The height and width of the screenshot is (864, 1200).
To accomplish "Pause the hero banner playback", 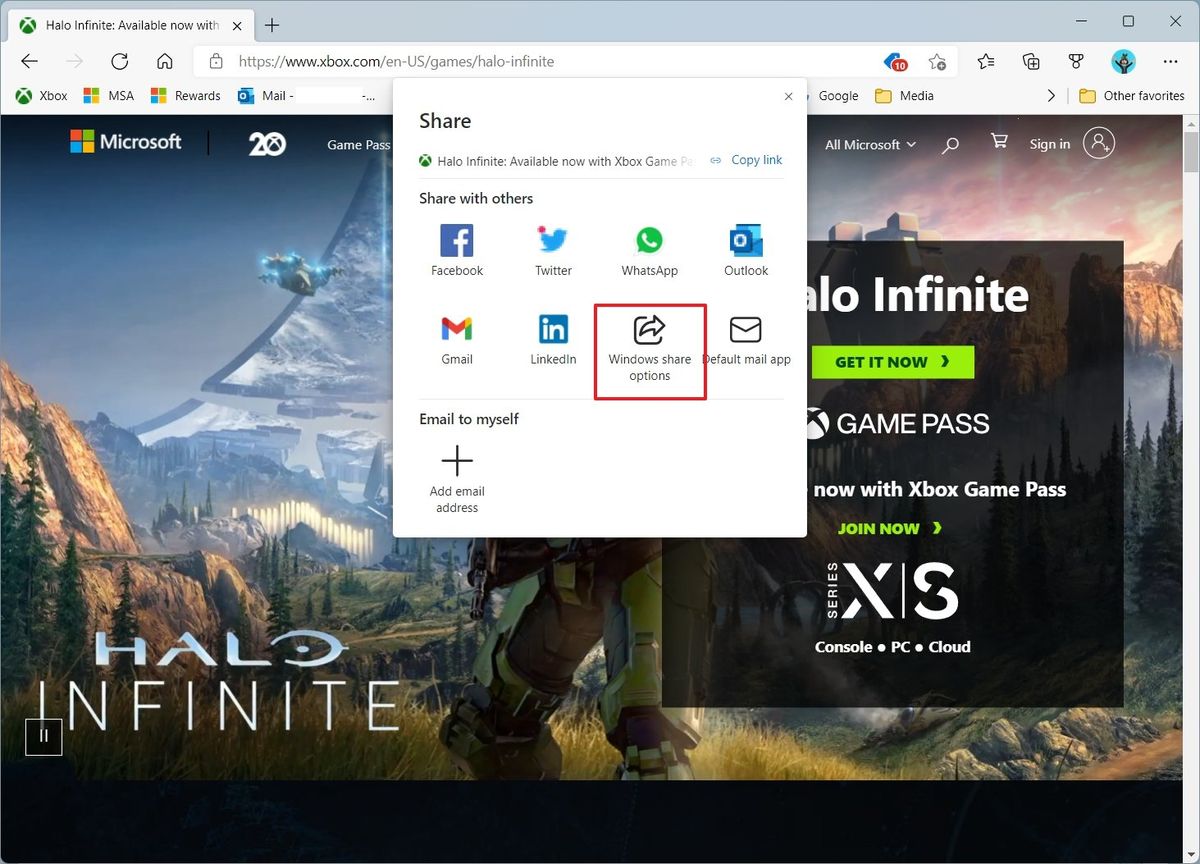I will [44, 736].
